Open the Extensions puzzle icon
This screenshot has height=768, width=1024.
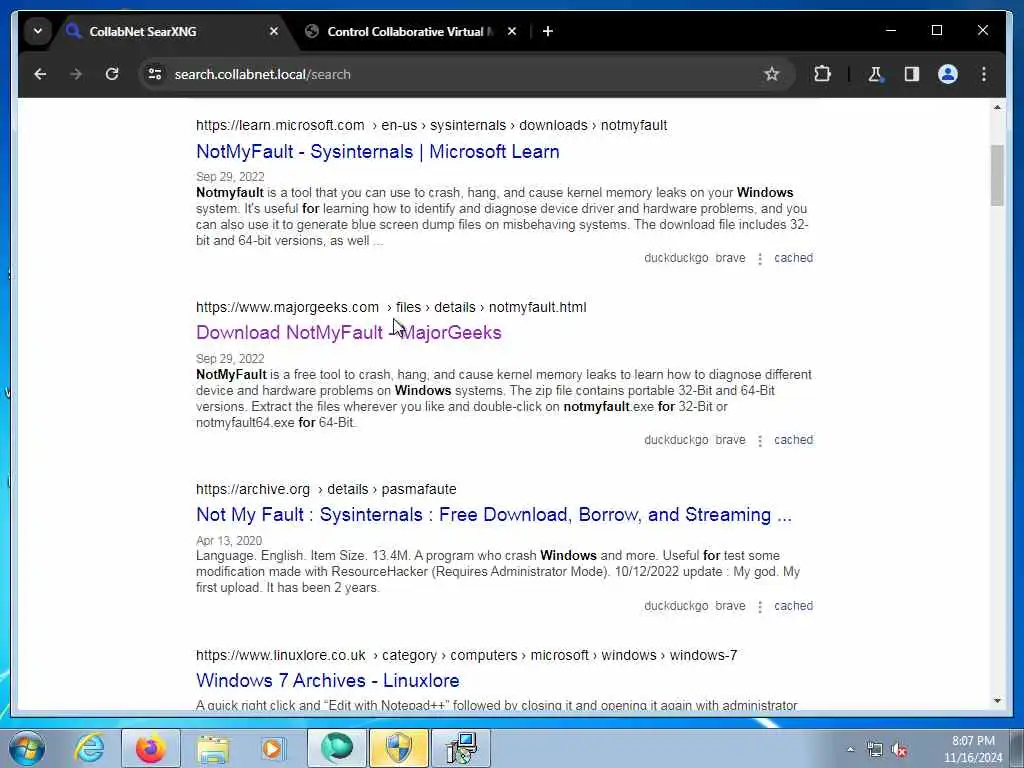coord(822,74)
